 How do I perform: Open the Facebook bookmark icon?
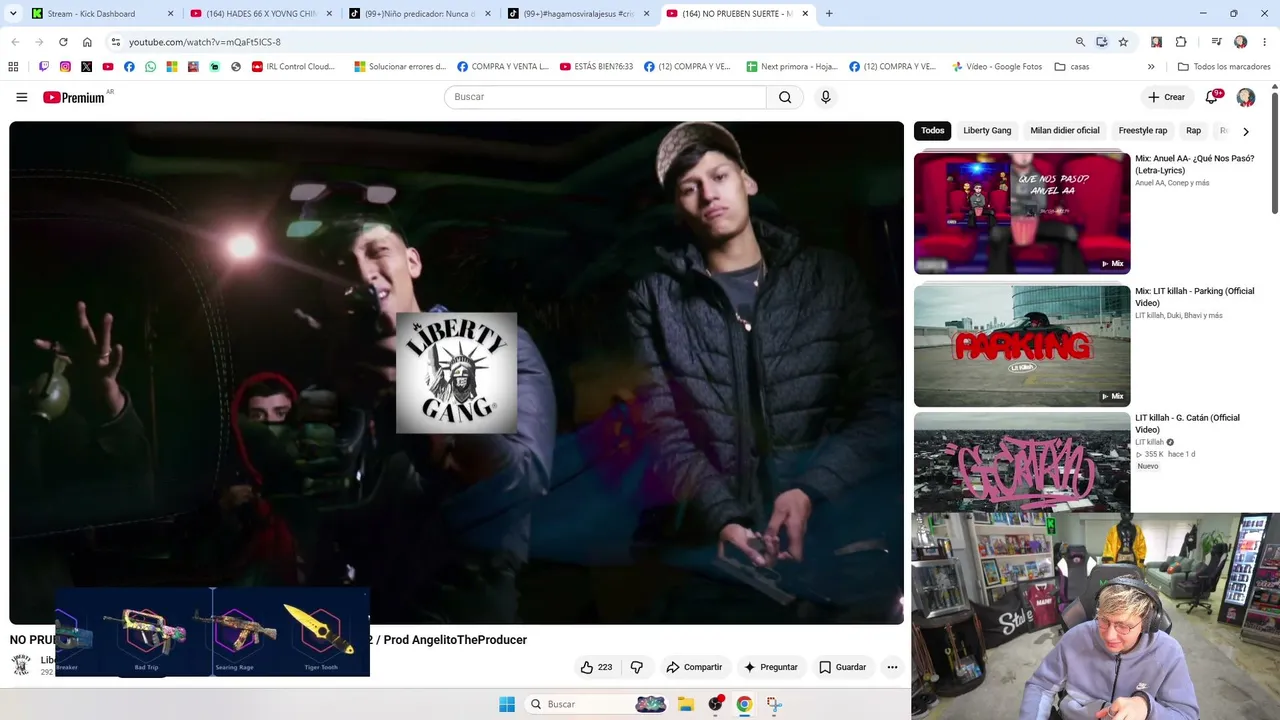pos(129,67)
